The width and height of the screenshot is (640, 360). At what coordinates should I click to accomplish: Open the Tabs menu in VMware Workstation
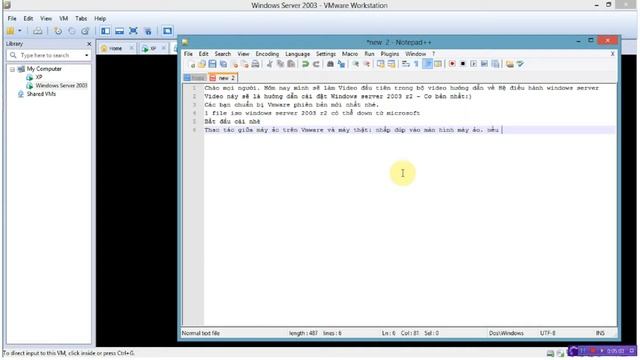click(81, 18)
